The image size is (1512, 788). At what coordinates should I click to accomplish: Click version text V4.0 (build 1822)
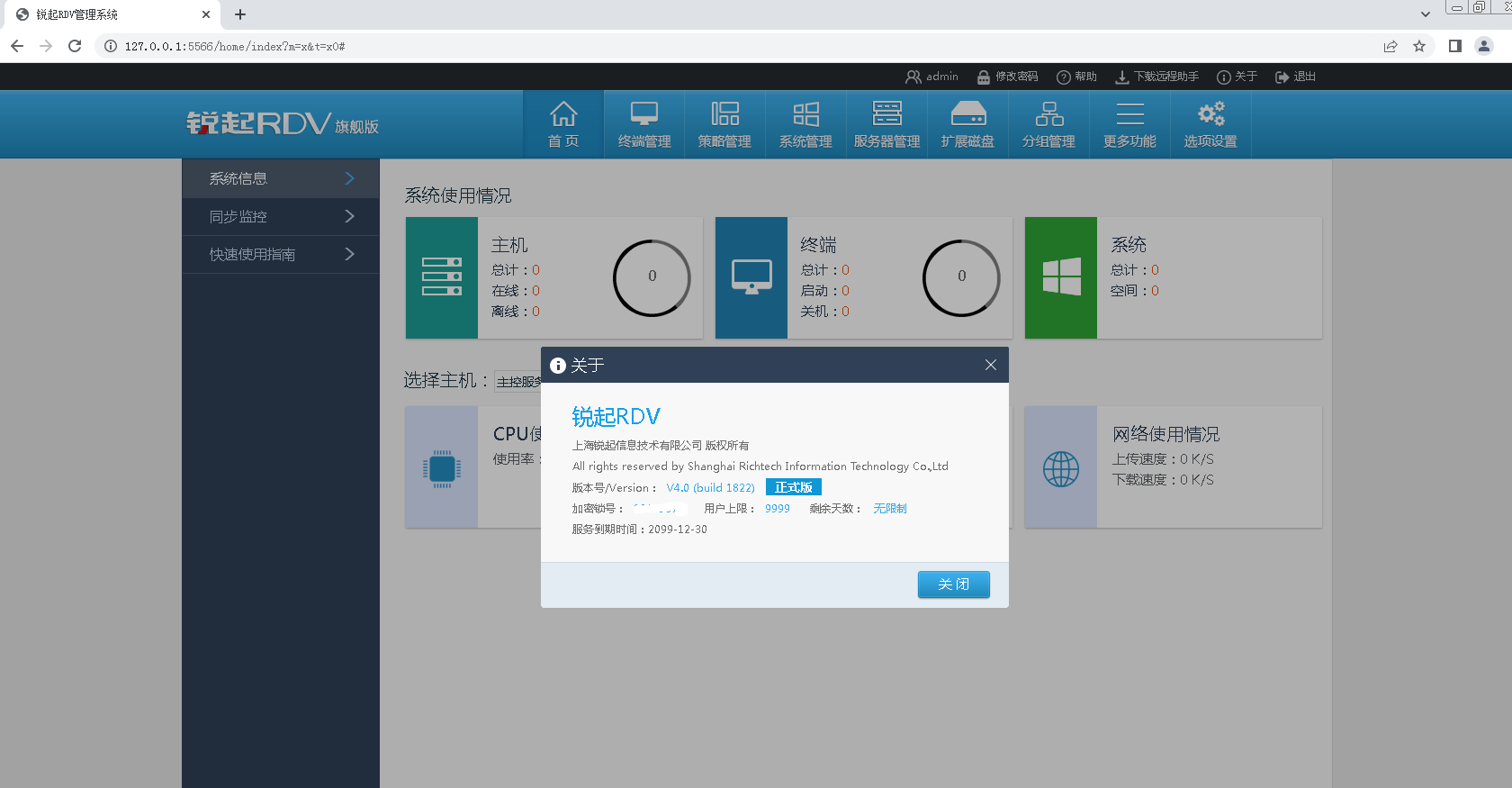coord(711,487)
